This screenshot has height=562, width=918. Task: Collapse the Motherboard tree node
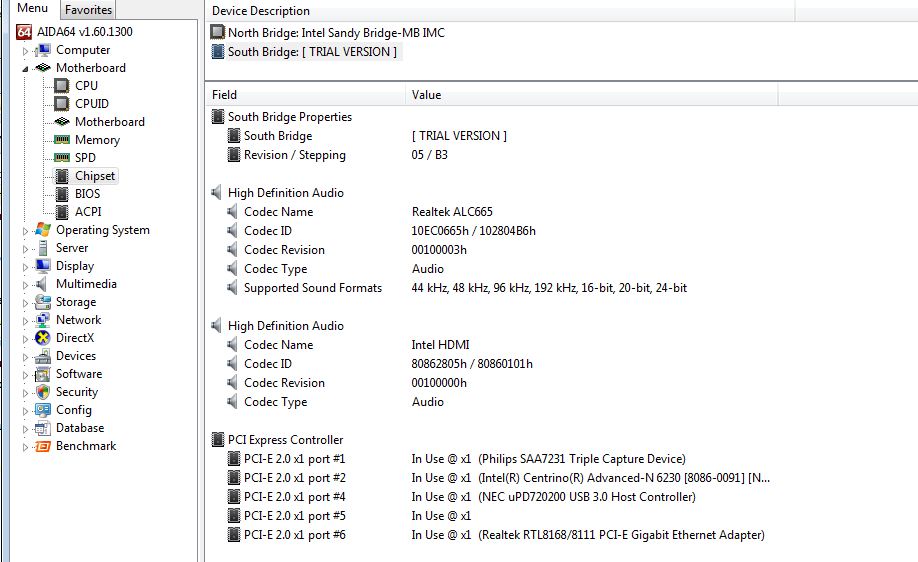coord(25,68)
